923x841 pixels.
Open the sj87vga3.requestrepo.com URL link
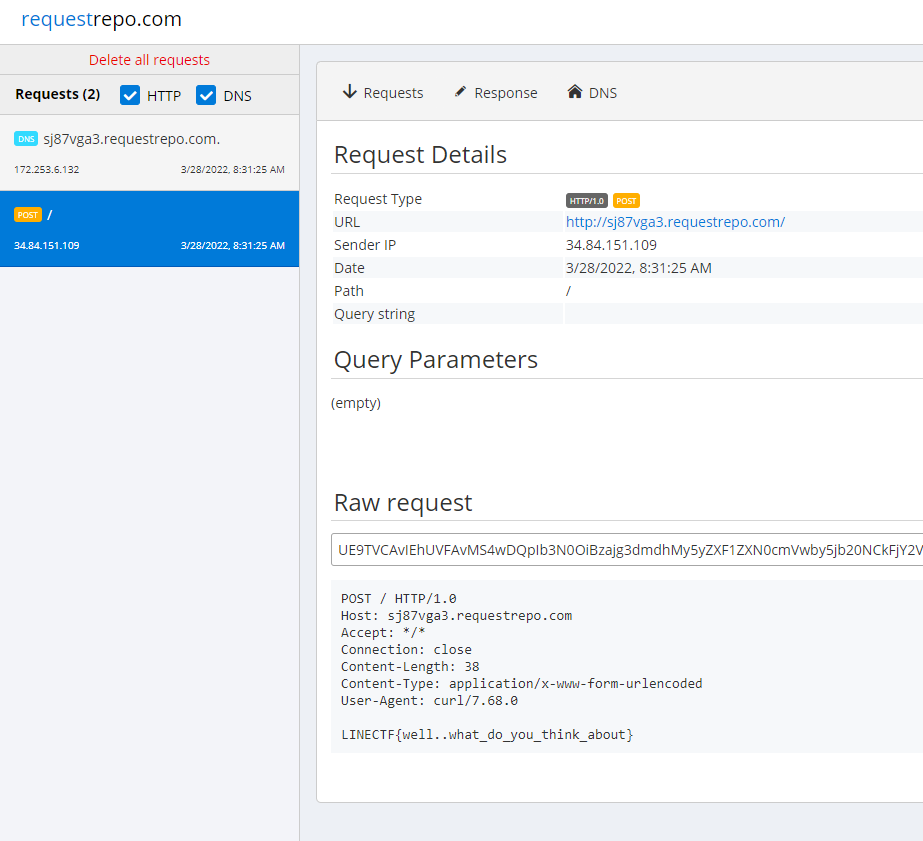pos(675,222)
